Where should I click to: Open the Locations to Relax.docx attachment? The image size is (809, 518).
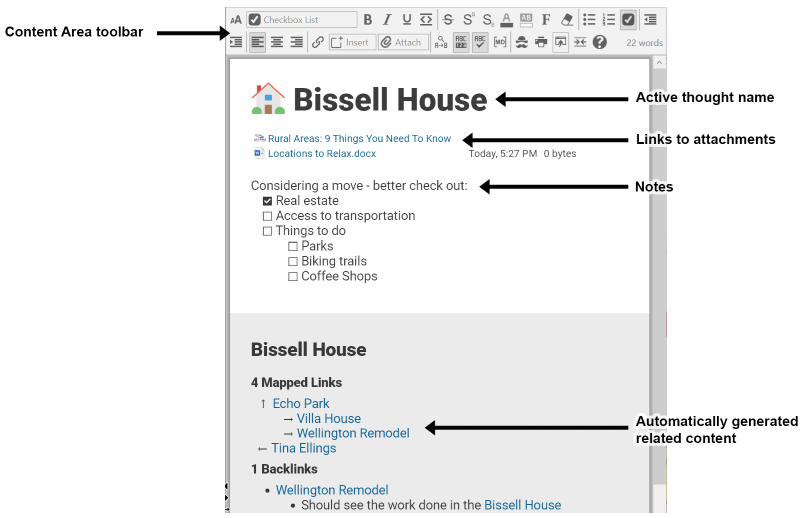(321, 154)
